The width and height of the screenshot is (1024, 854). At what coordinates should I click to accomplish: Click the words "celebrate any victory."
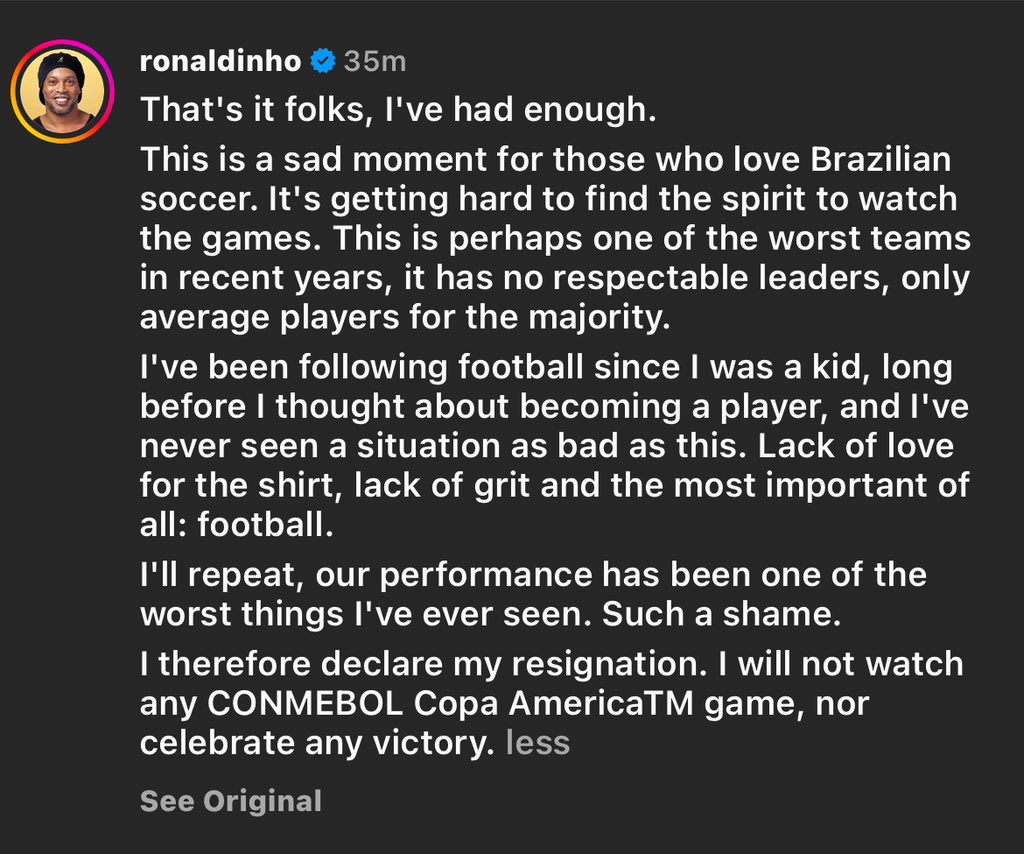pos(316,743)
